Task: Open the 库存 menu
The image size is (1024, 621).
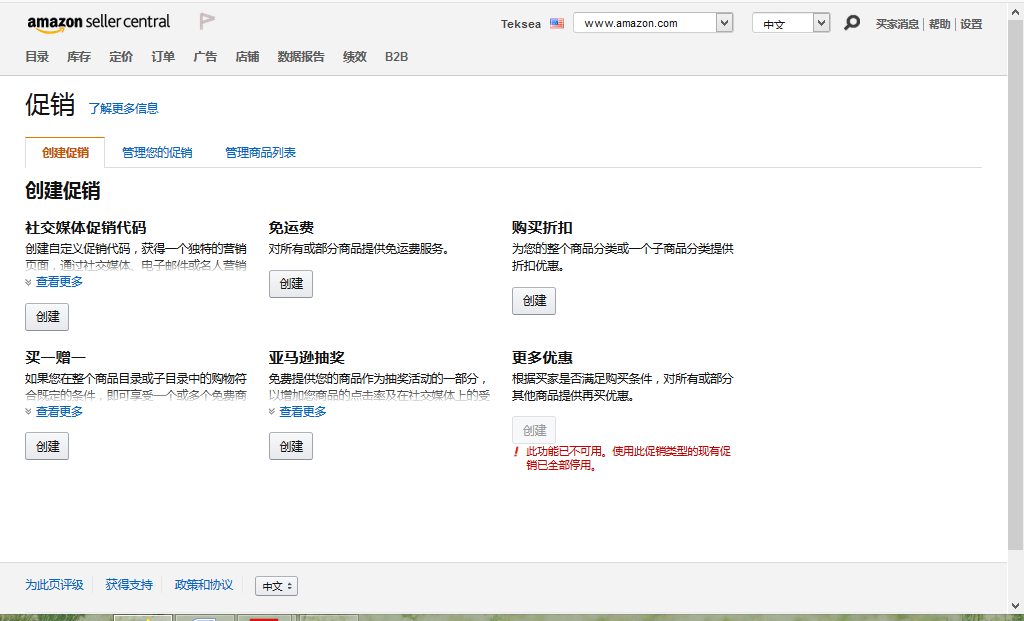Action: click(x=79, y=57)
